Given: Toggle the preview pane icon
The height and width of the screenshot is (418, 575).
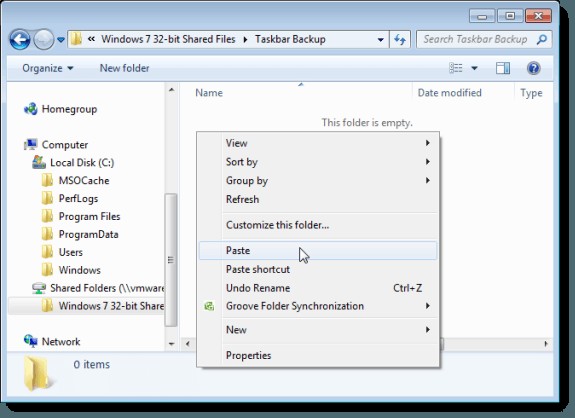Looking at the screenshot, I should pos(503,68).
